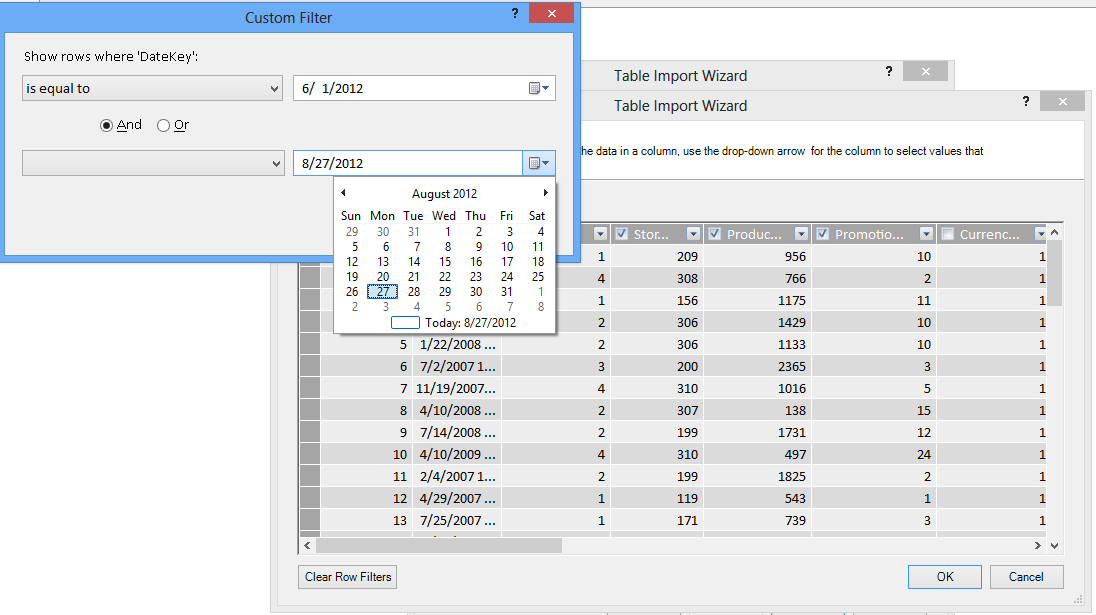Viewport: 1096px width, 615px height.
Task: Open the 'is equal to' operator dropdown
Action: point(277,88)
